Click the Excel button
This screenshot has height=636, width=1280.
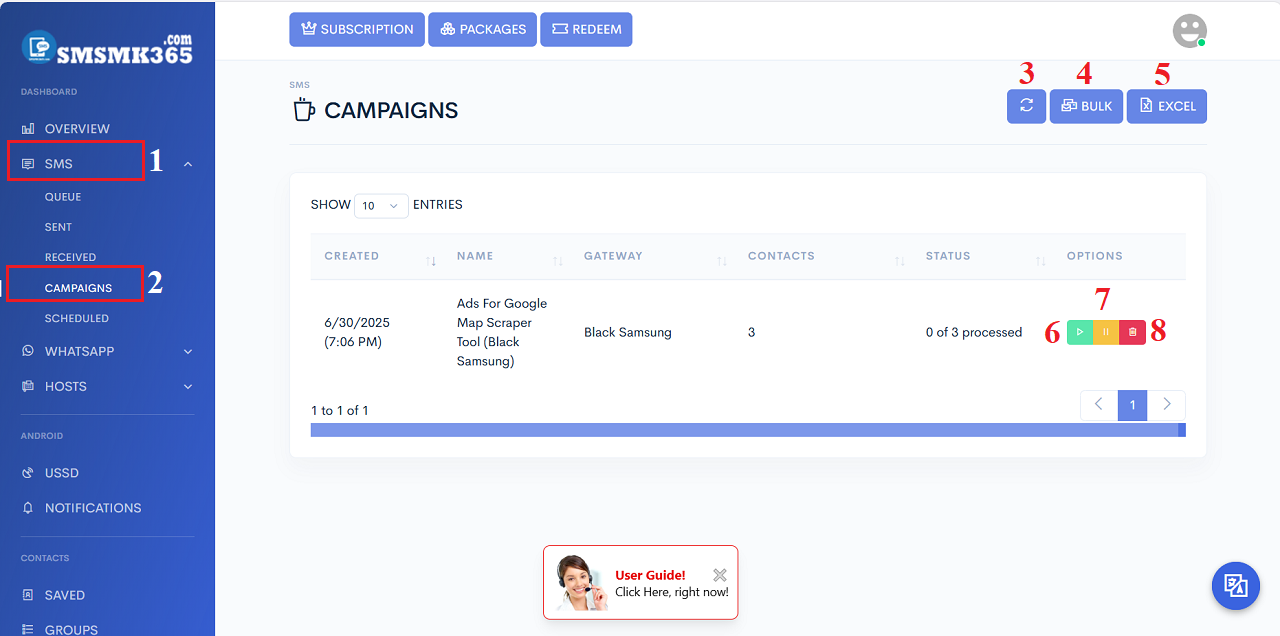1167,106
